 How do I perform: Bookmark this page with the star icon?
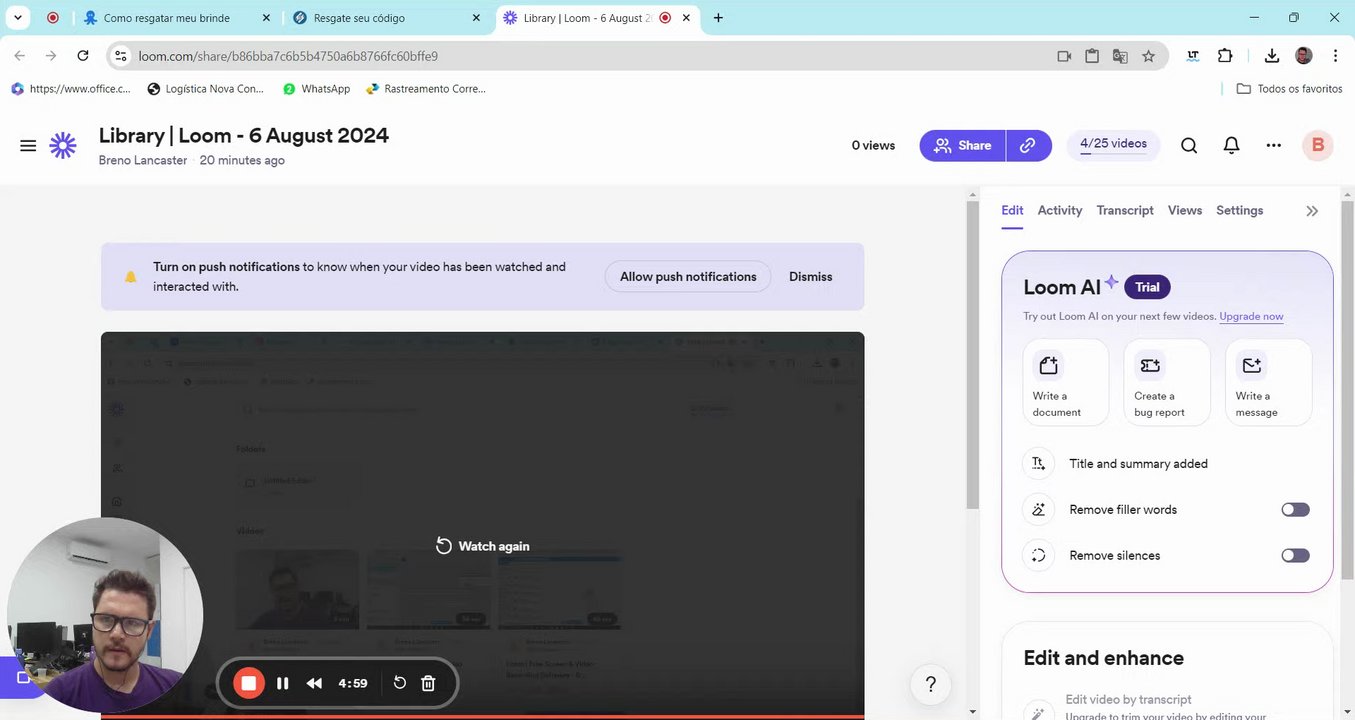pyautogui.click(x=1148, y=56)
